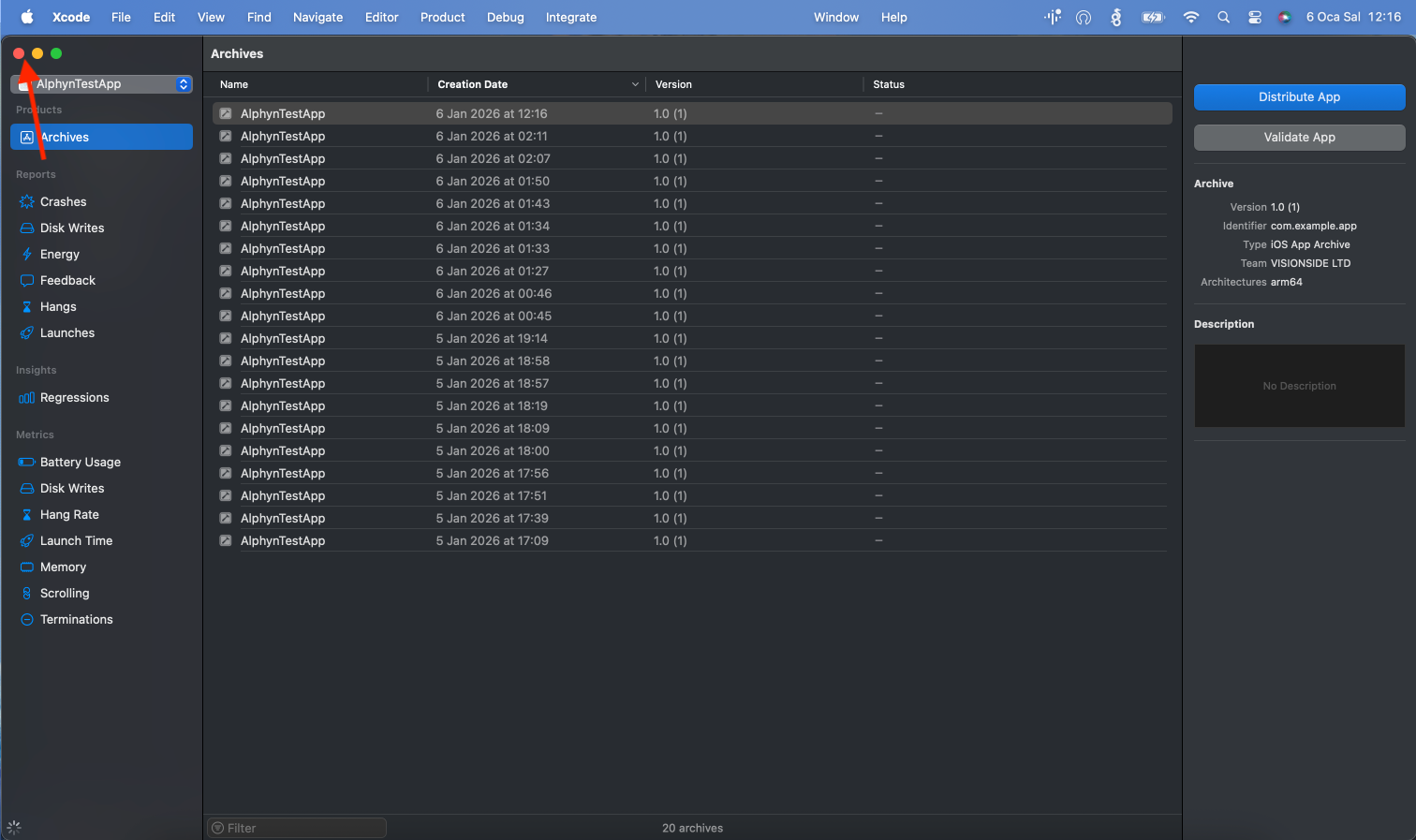
Task: Open Control Center in the menu bar
Action: 1255,17
